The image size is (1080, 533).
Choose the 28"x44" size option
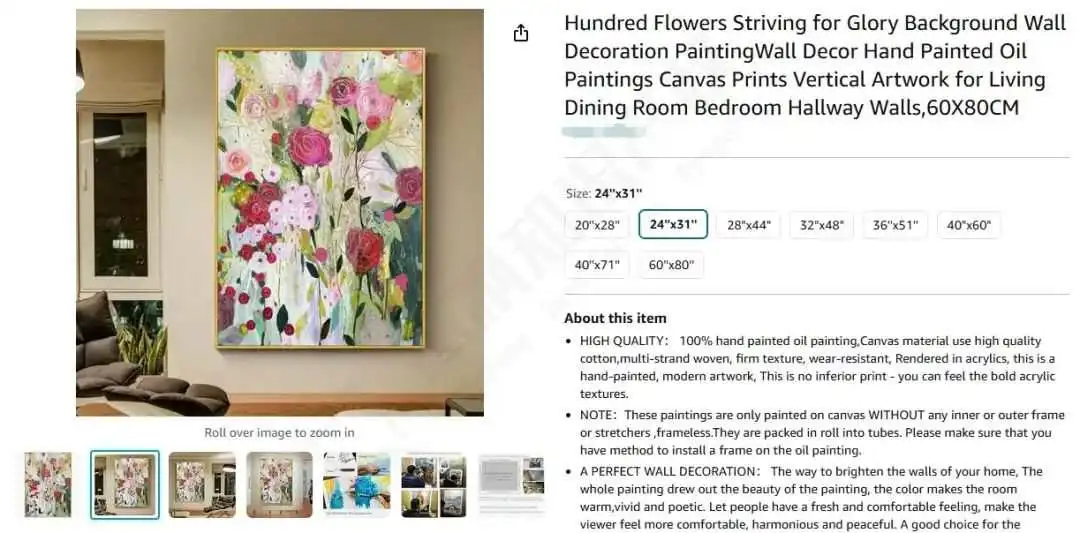pos(748,224)
